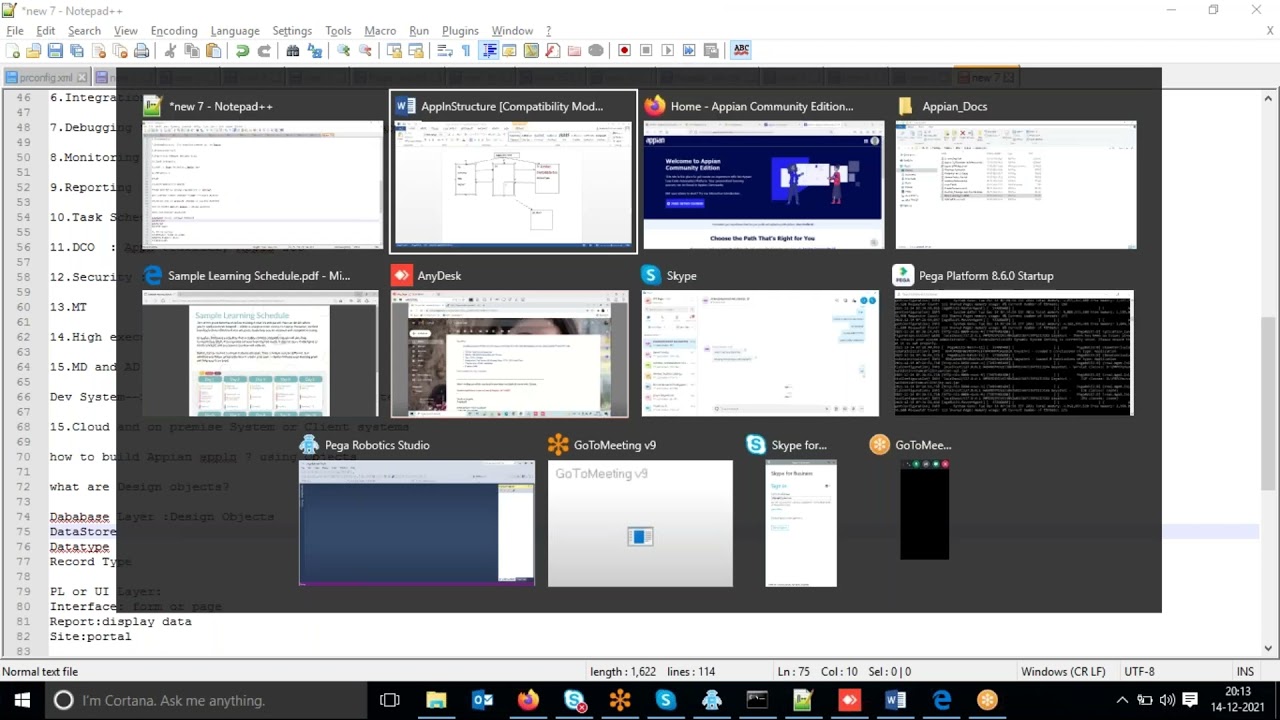Image resolution: width=1280 pixels, height=720 pixels.
Task: Open Word from the taskbar
Action: (895, 700)
